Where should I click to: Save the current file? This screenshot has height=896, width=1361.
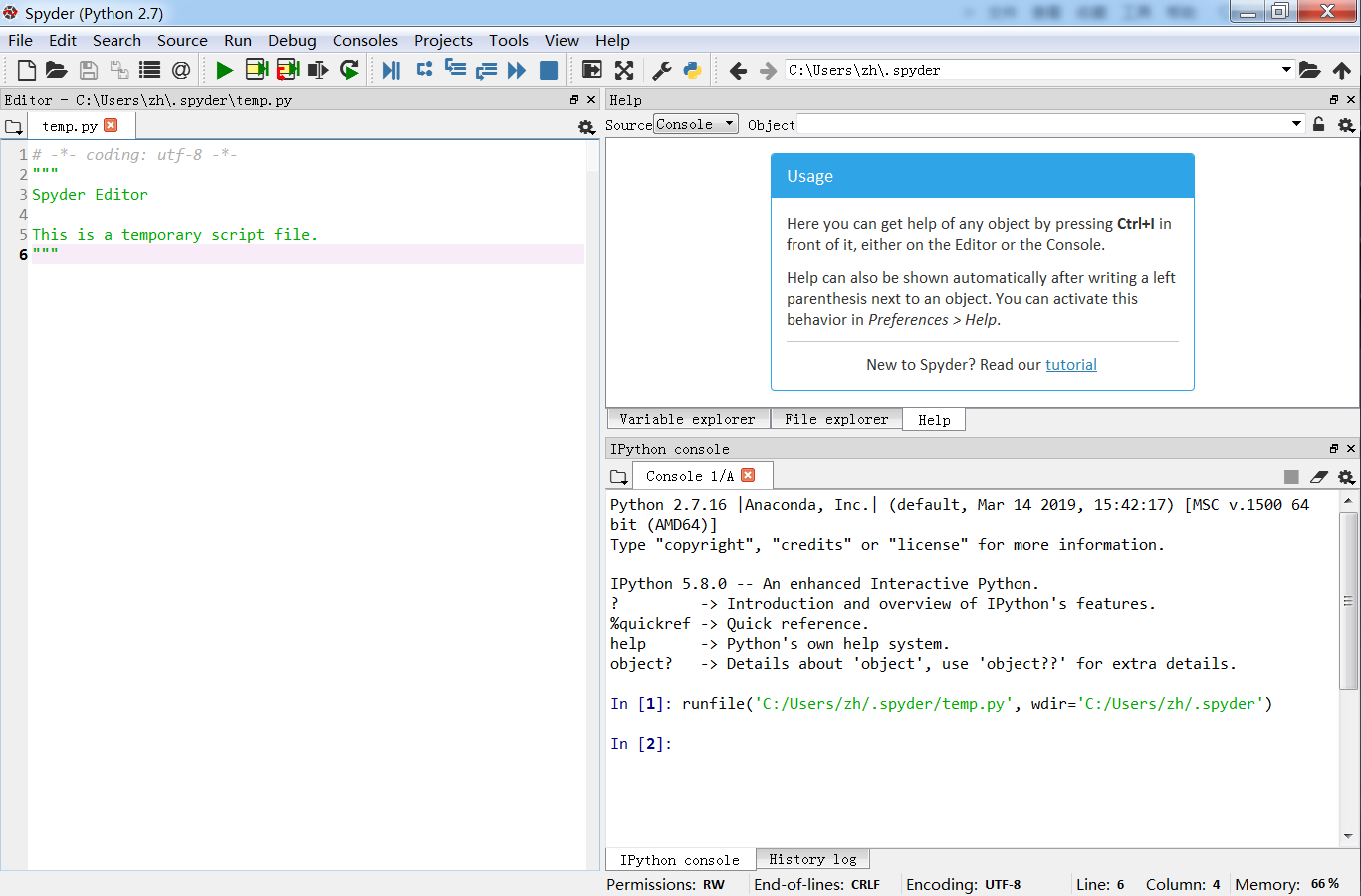[89, 70]
